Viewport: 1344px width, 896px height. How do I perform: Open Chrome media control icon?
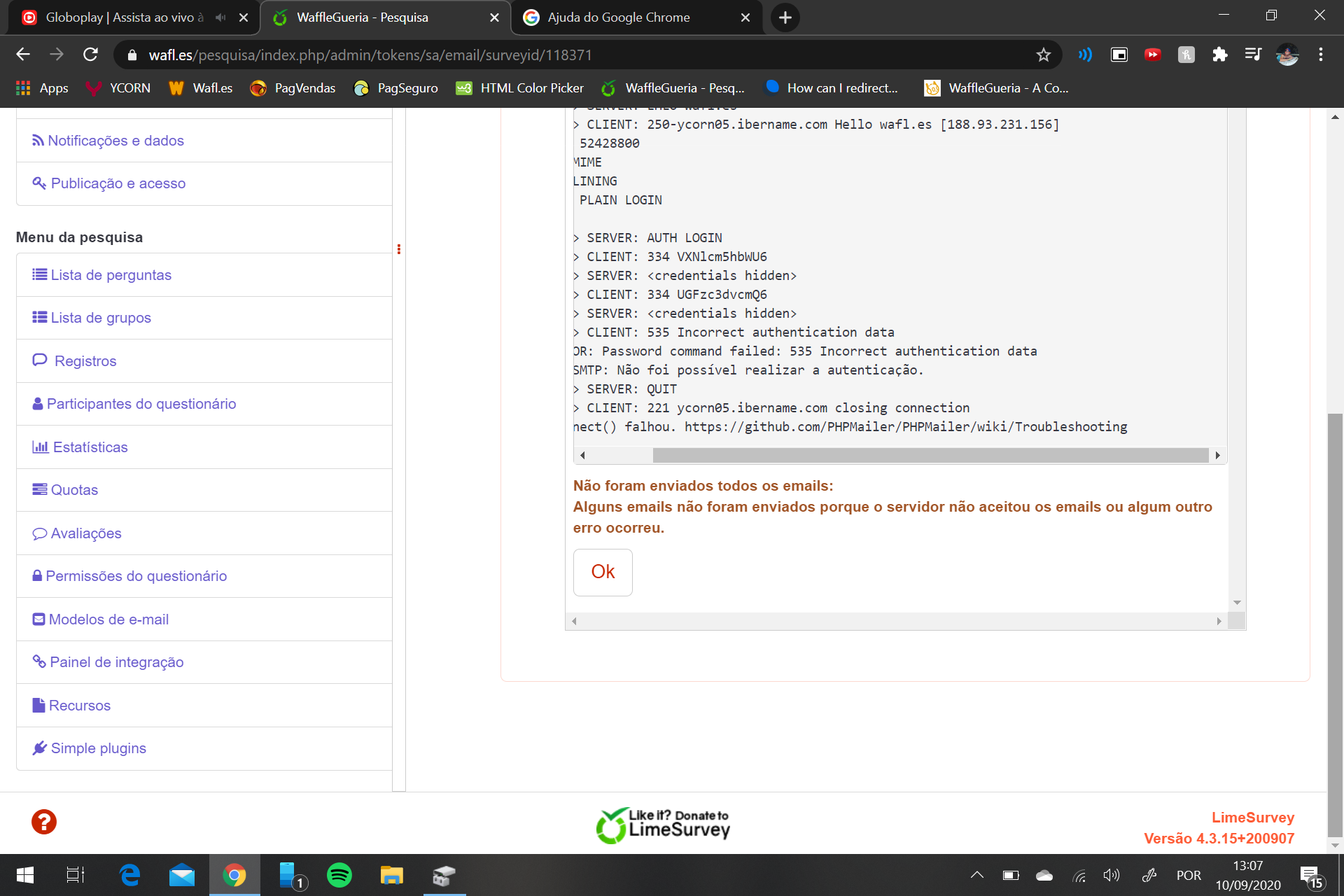point(1253,55)
